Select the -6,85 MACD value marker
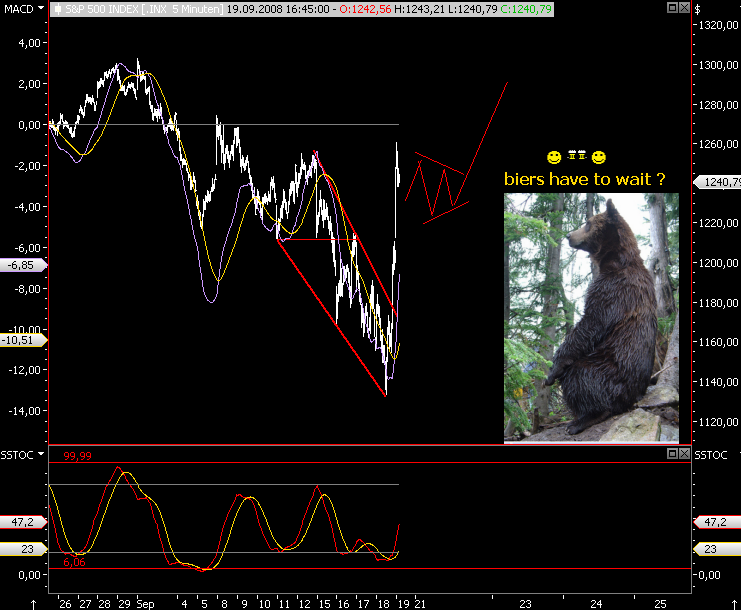Image resolution: width=741 pixels, height=610 pixels. click(24, 265)
